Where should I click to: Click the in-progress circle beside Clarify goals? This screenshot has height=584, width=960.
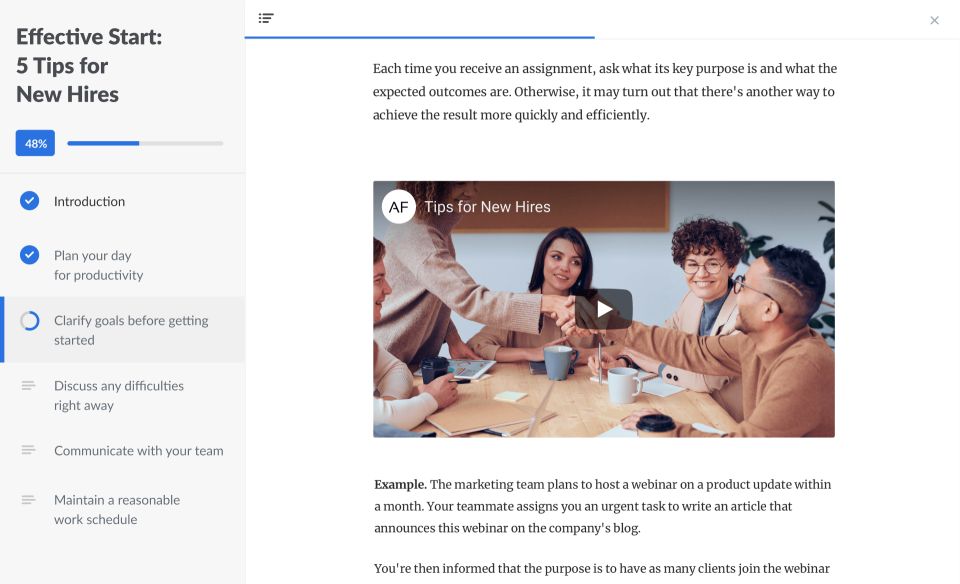coord(29,320)
